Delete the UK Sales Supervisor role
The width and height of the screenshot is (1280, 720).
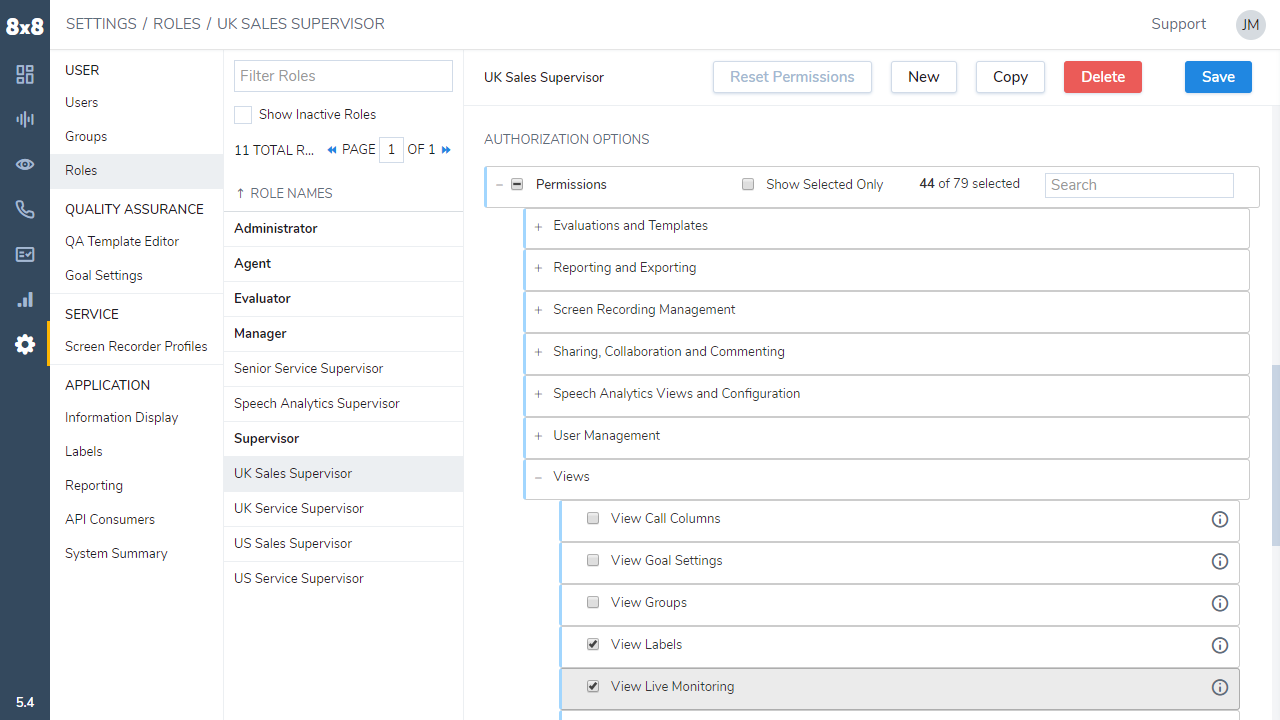coord(1103,77)
